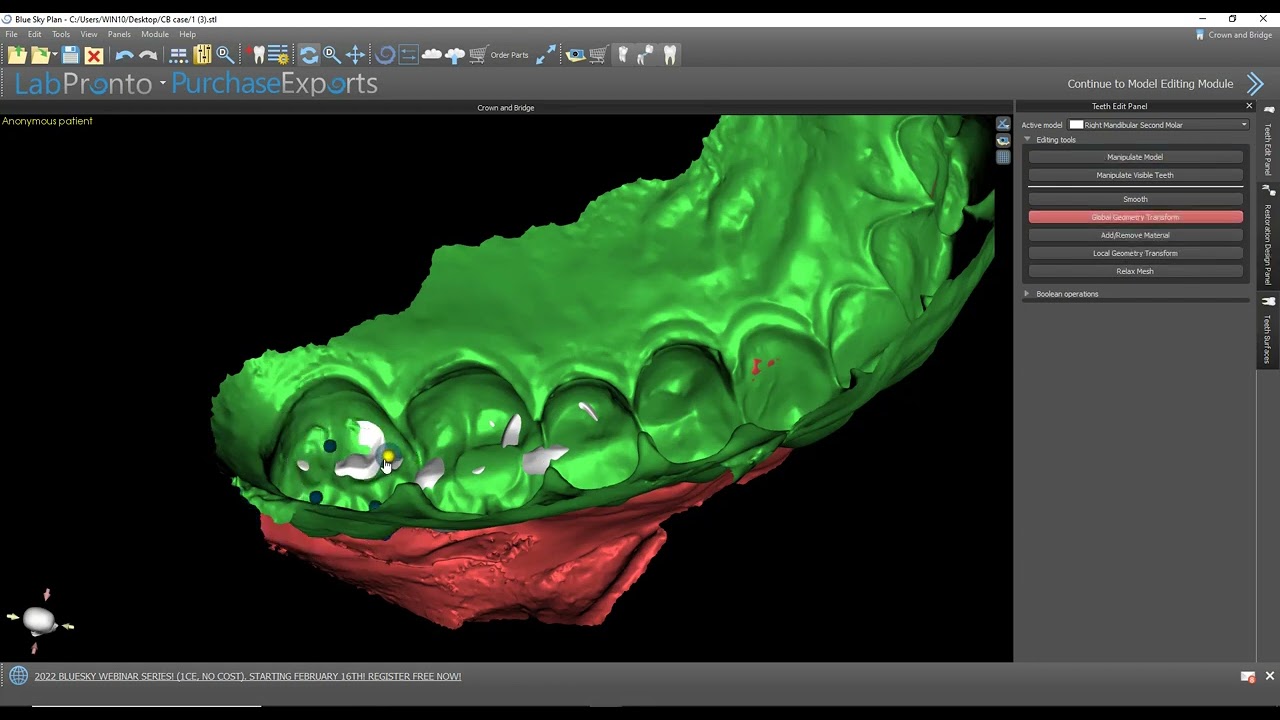Close the Teeth Edit Panel
The width and height of the screenshot is (1280, 720).
(x=1249, y=106)
